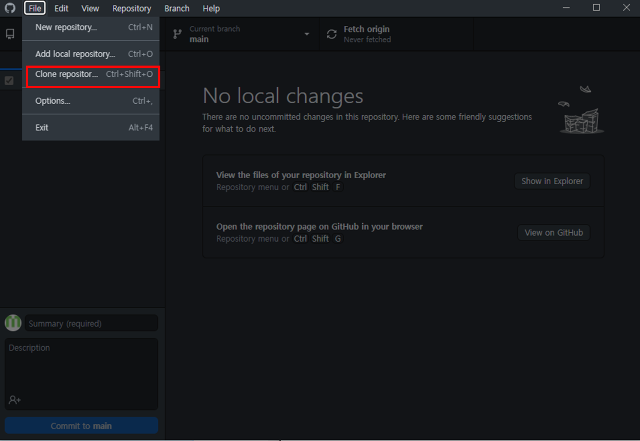Image resolution: width=640 pixels, height=441 pixels.
Task: Open the Help menu
Action: pos(211,8)
